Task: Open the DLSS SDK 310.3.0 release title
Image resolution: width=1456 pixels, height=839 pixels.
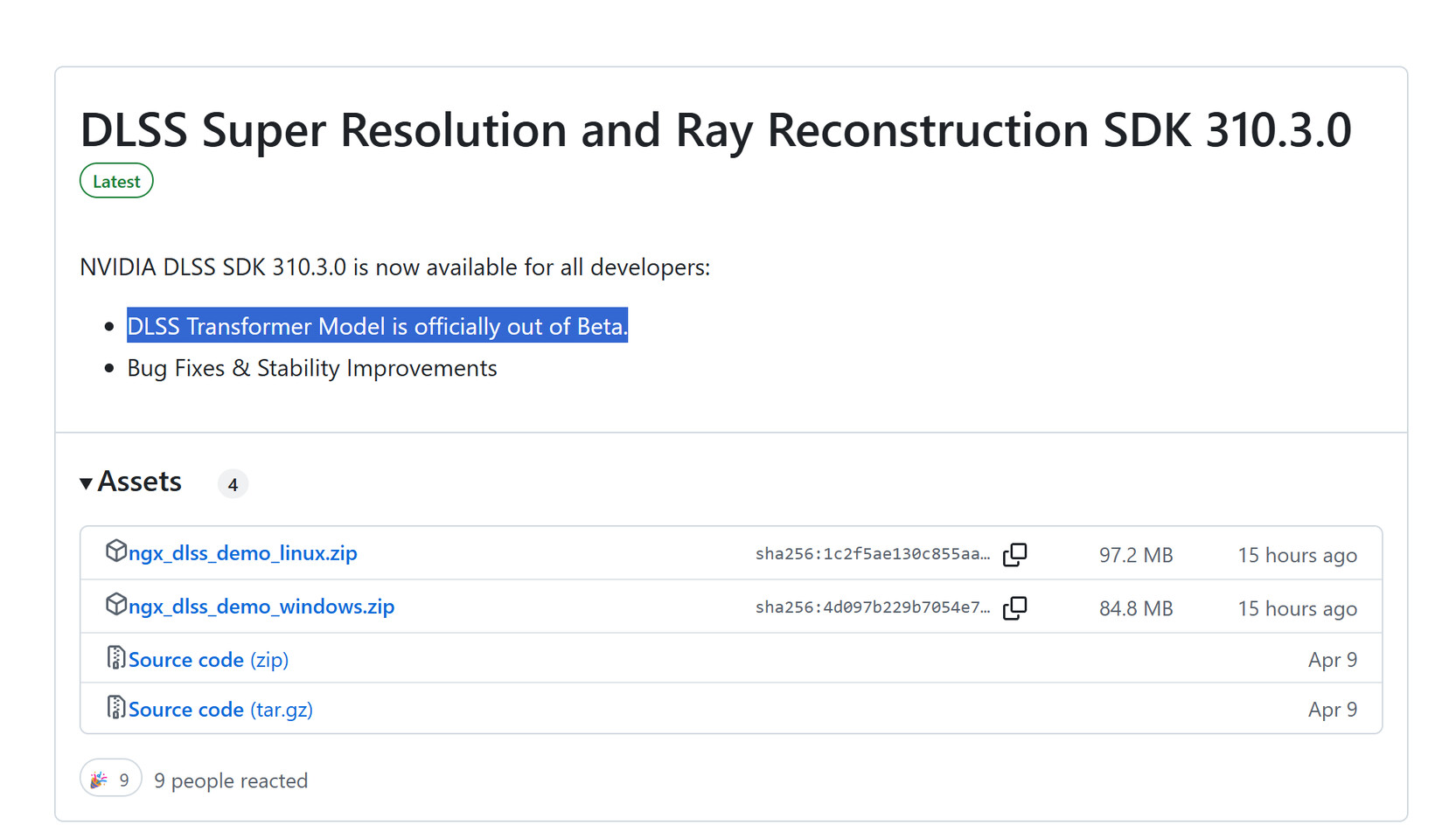Action: [x=715, y=130]
